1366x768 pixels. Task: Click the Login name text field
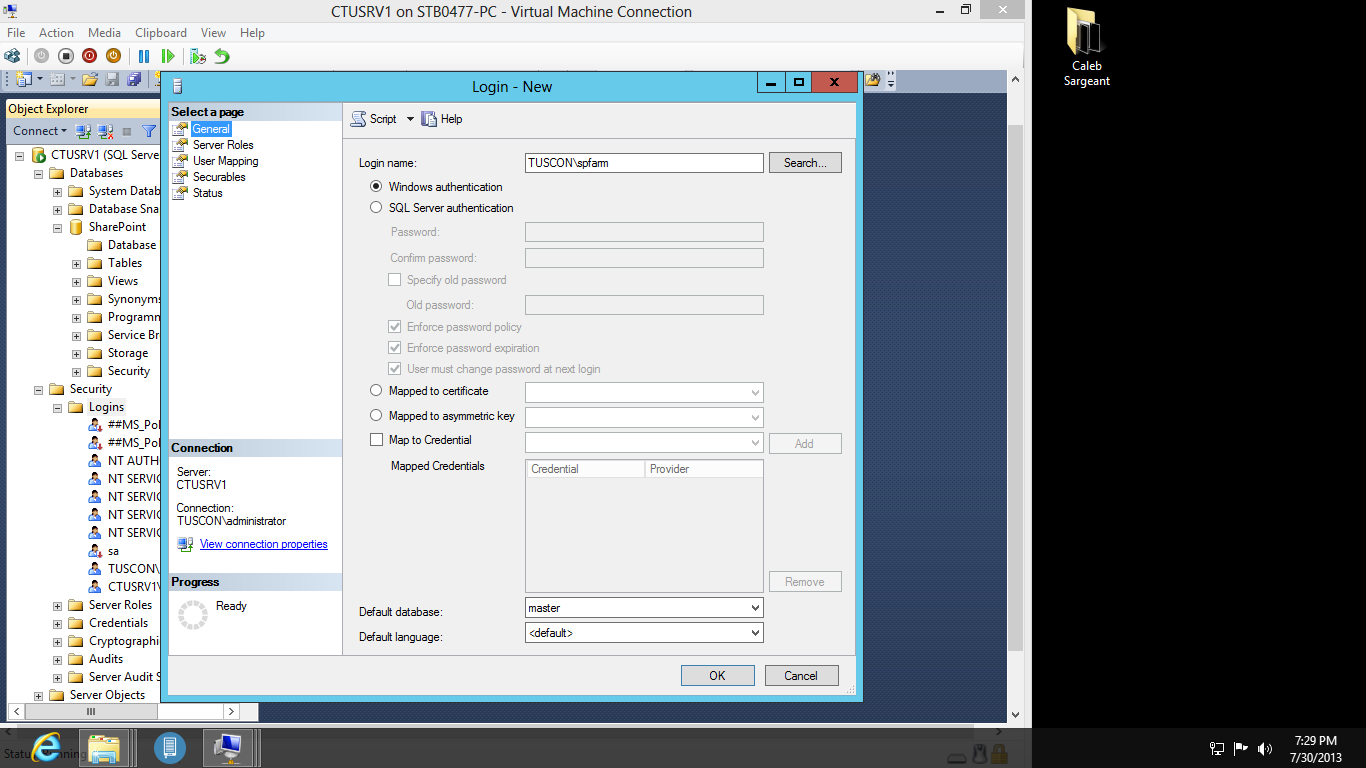point(644,162)
